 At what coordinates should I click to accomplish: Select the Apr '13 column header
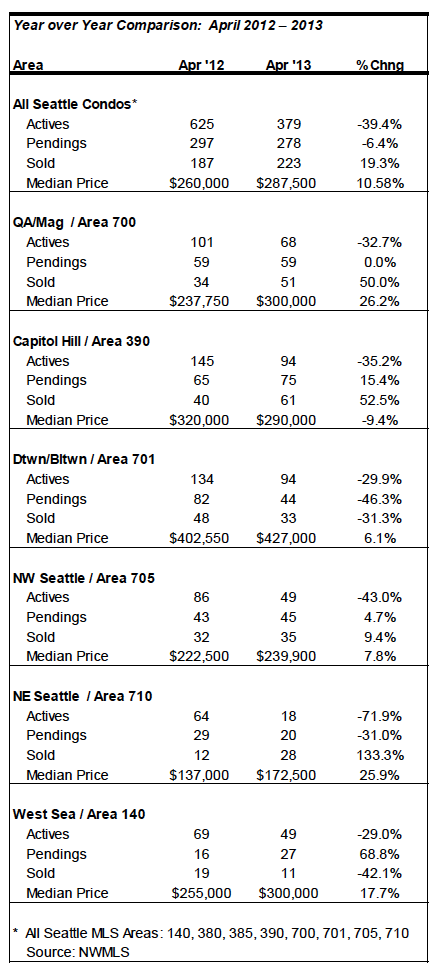[x=286, y=65]
